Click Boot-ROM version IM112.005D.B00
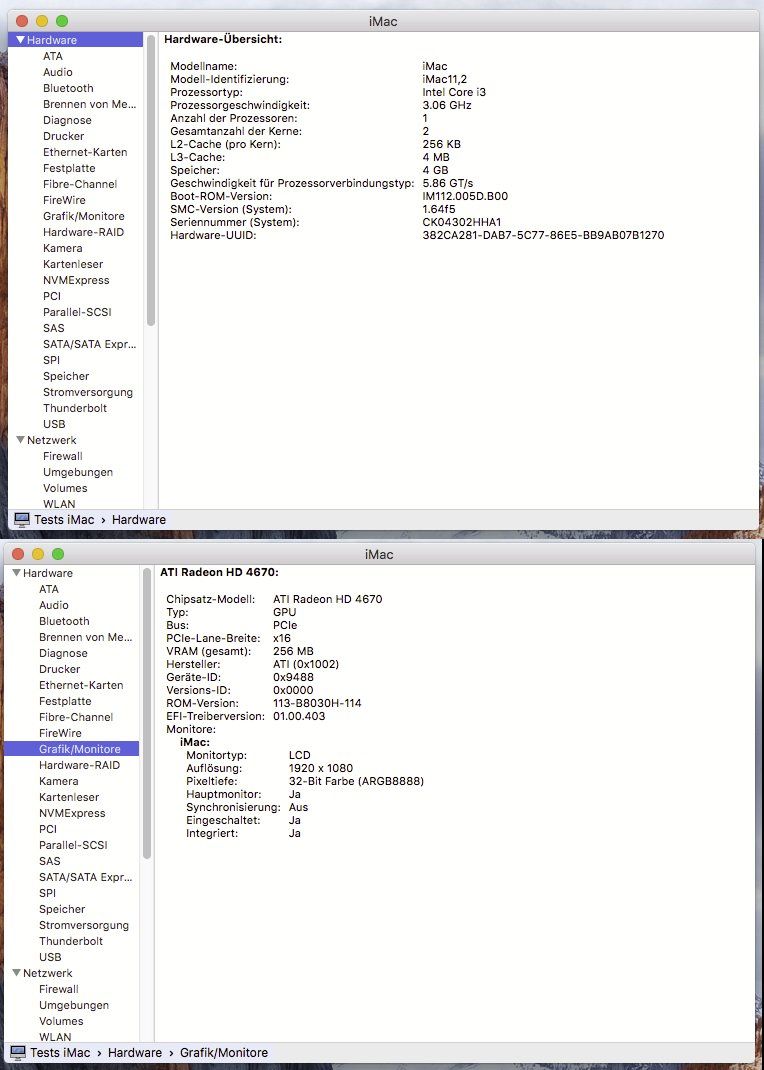 pyautogui.click(x=465, y=197)
